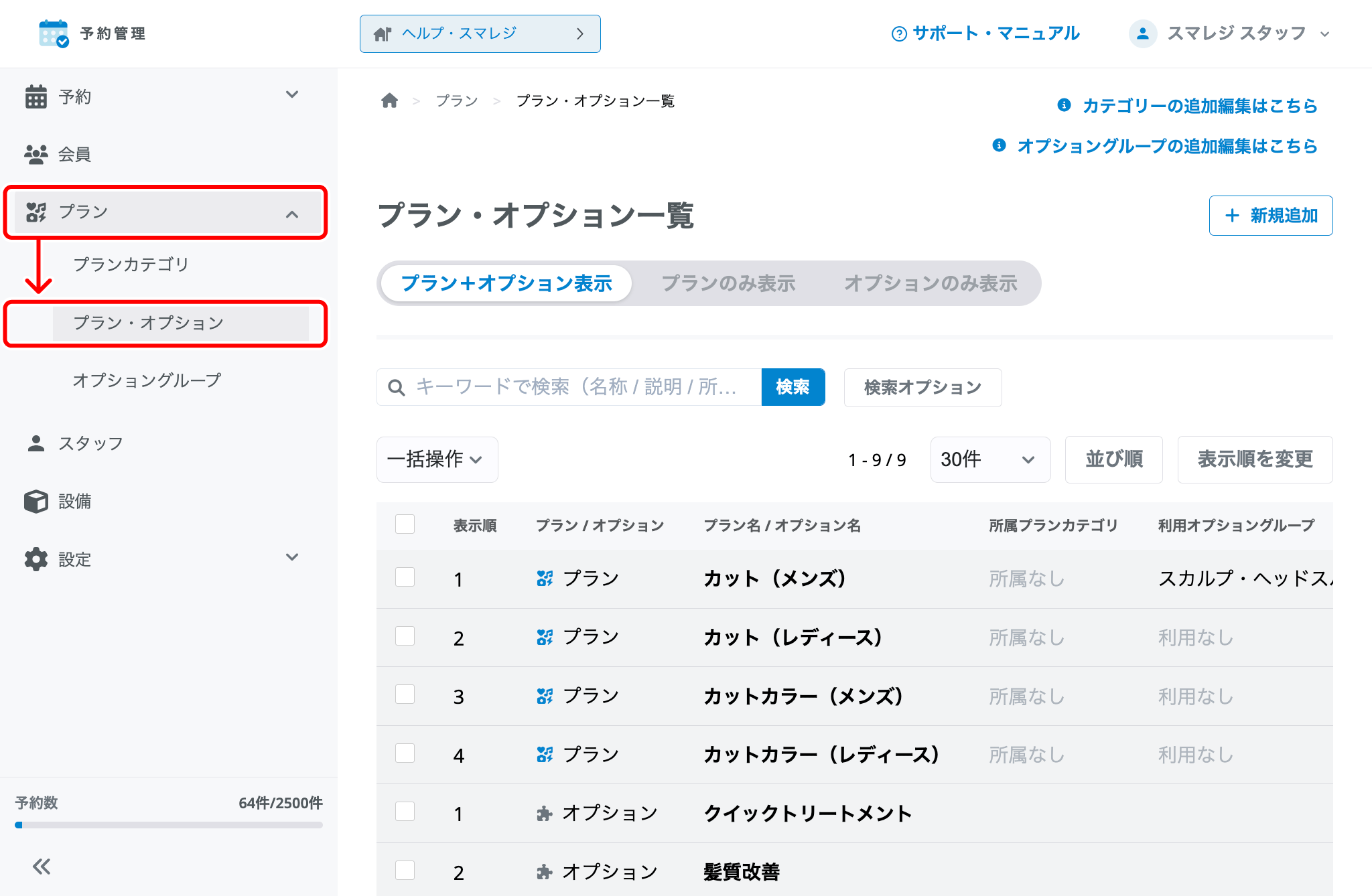Viewport: 1372px width, 896px height.
Task: Click the plan icon in the カットカラー（メンズ） row
Action: pos(545,696)
